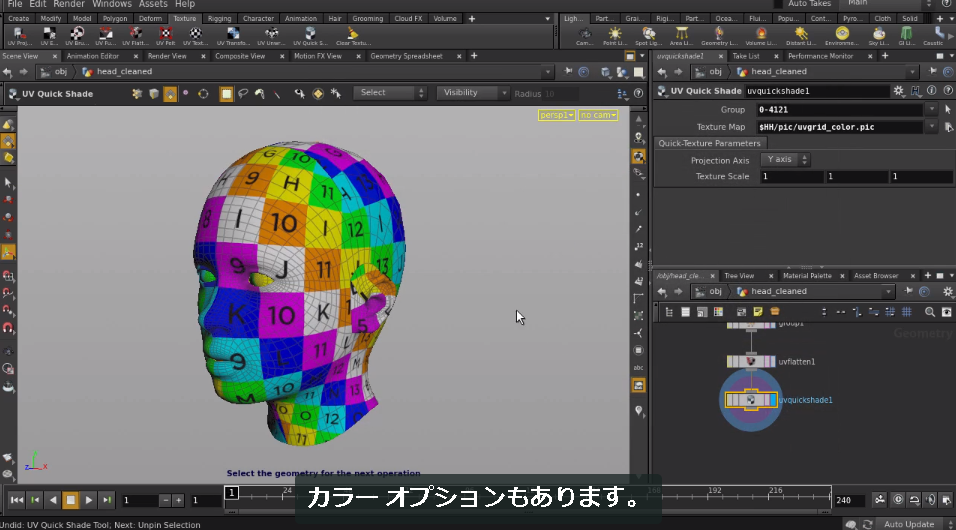
Task: Toggle the uvquickshade1 node display flag
Action: coord(773,400)
